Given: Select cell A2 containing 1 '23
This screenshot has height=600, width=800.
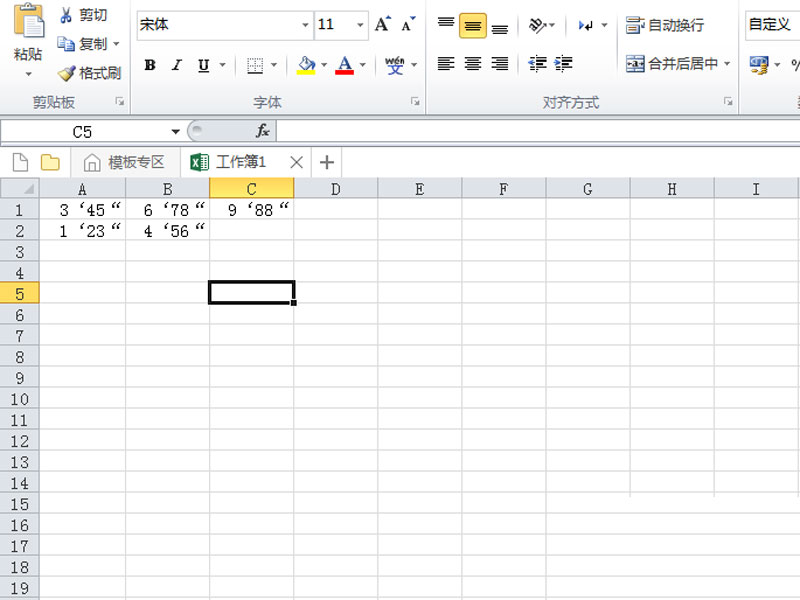Looking at the screenshot, I should (x=83, y=231).
